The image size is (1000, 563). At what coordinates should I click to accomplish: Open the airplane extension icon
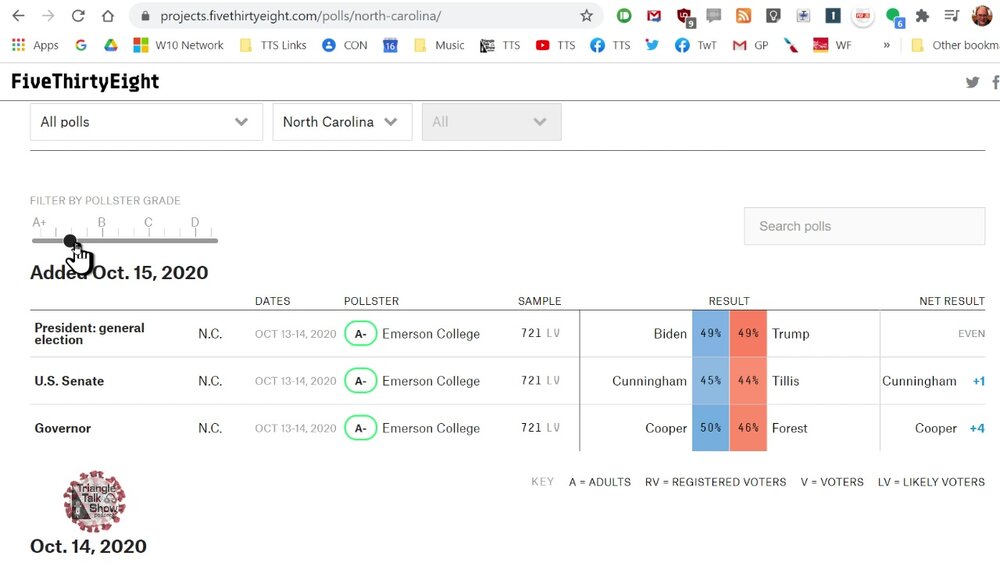[803, 16]
